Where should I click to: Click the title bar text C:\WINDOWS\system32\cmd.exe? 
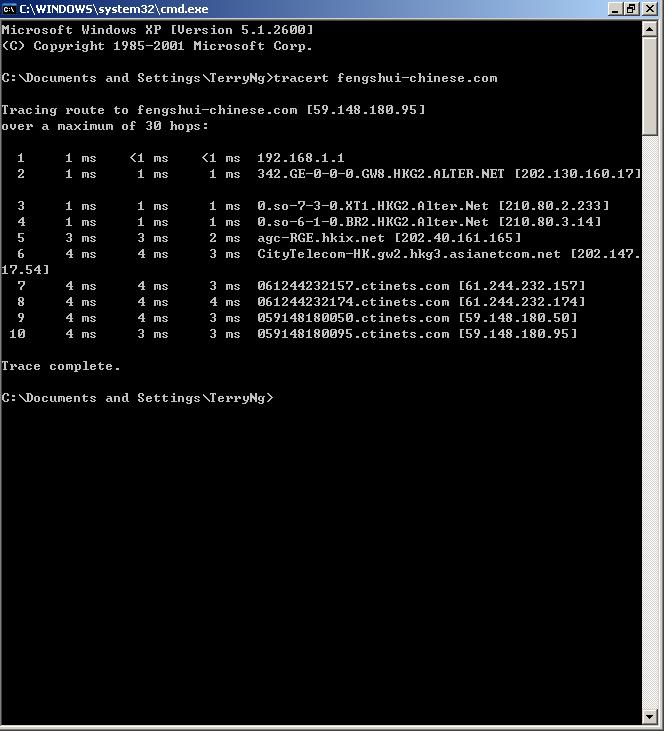click(x=114, y=9)
